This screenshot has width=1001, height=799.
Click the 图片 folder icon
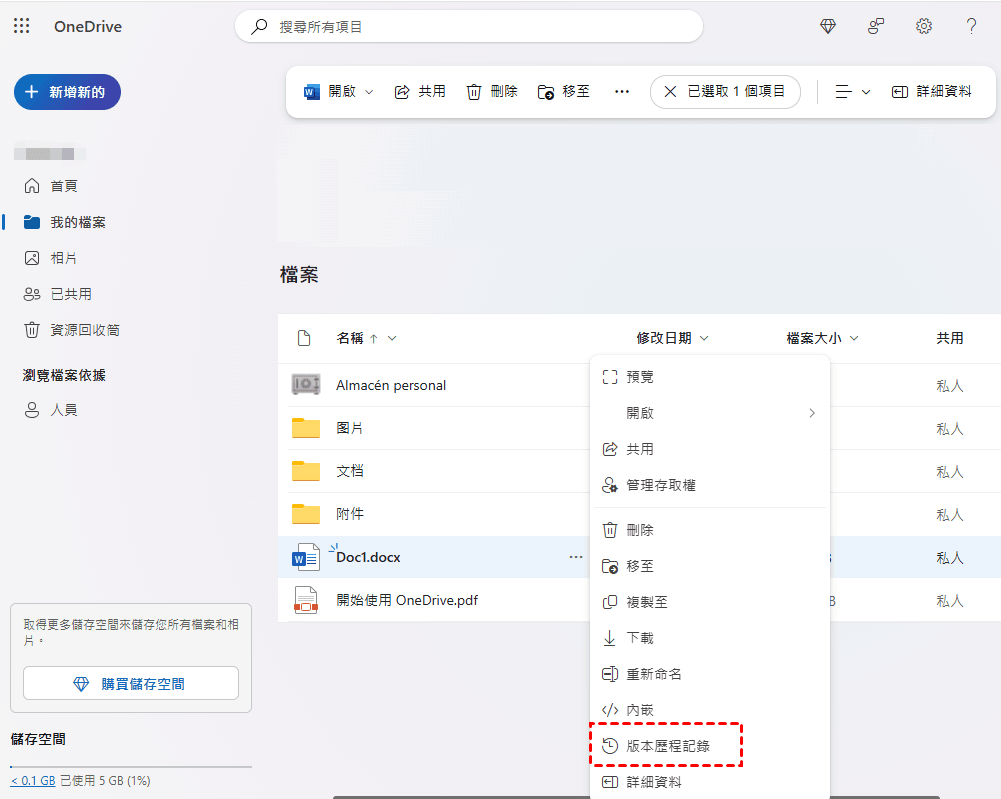click(x=306, y=428)
